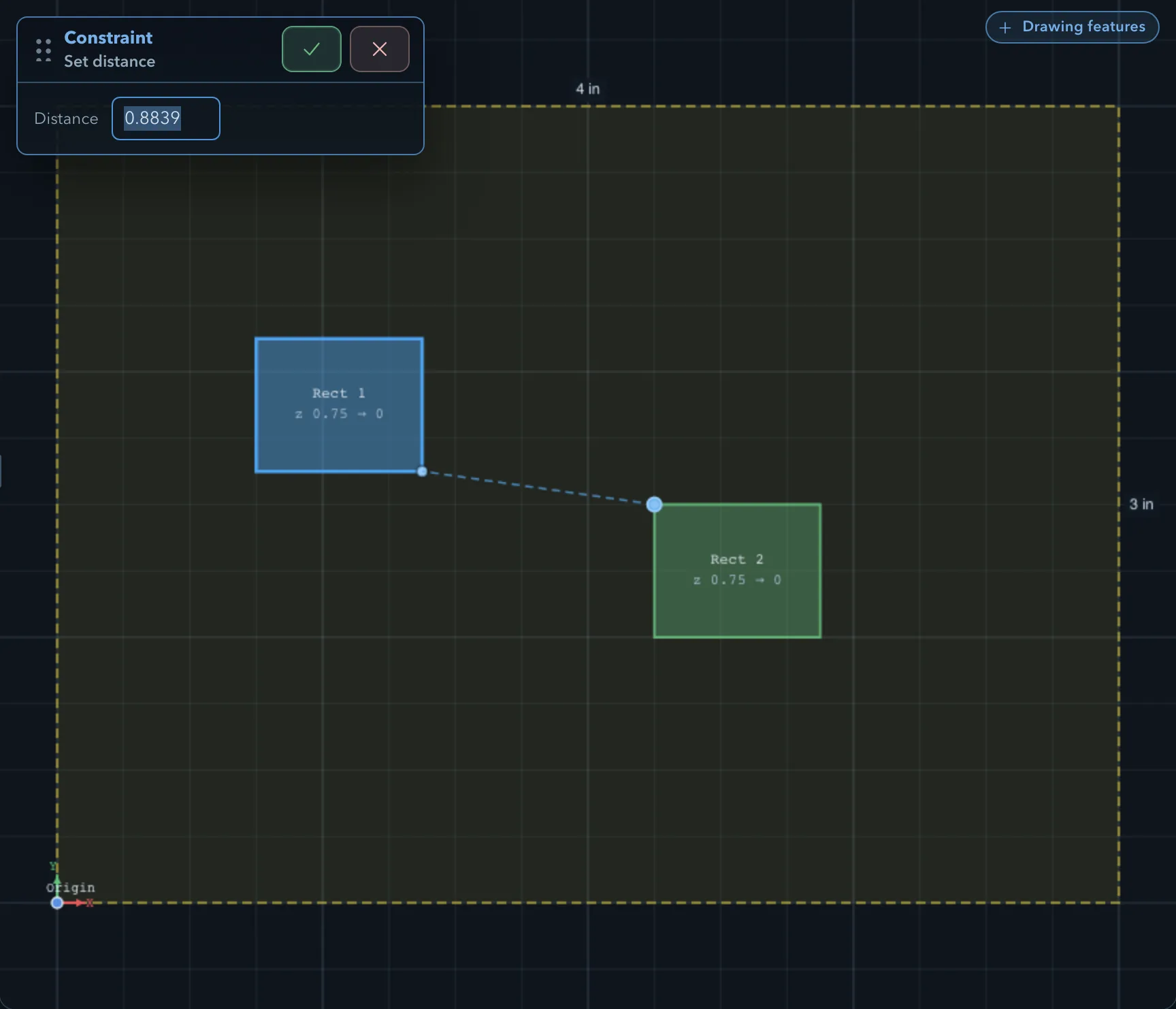1176x1009 pixels.
Task: Cancel the constraint with the X button
Action: (380, 49)
